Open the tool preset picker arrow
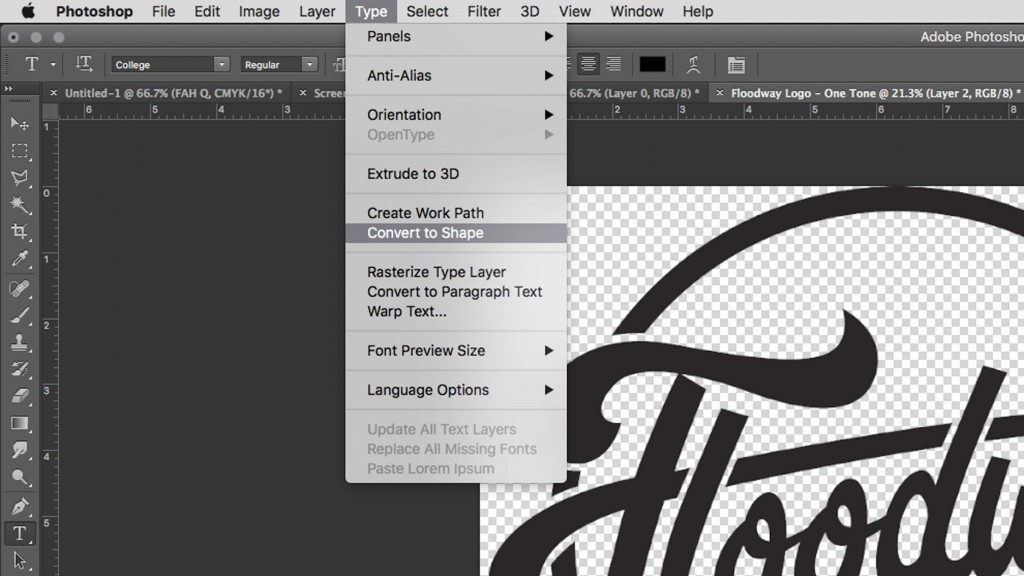This screenshot has width=1024, height=576. (x=53, y=65)
